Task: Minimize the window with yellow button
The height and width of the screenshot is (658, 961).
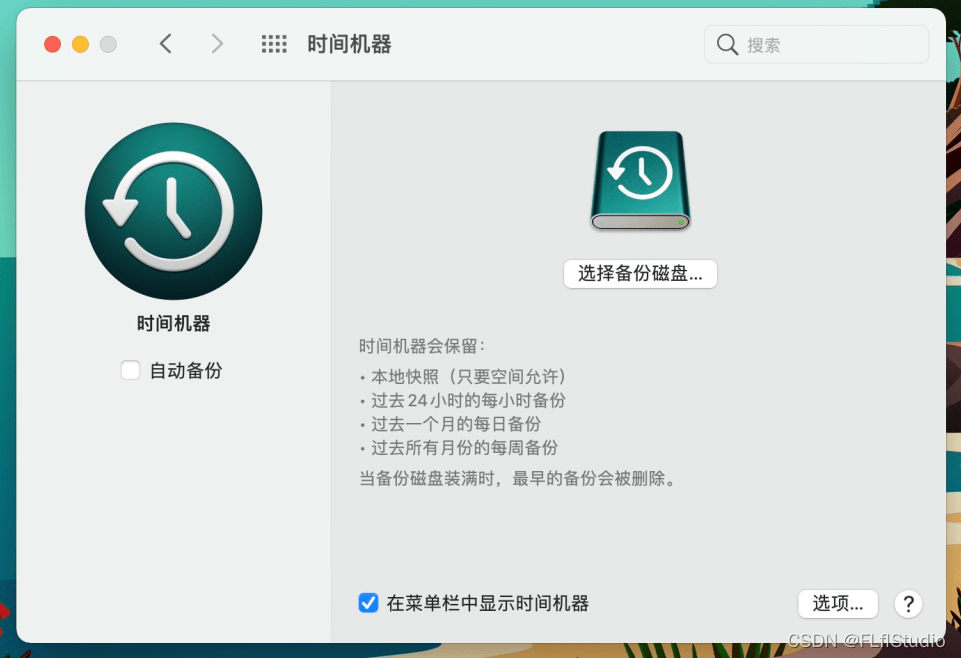Action: pos(80,44)
